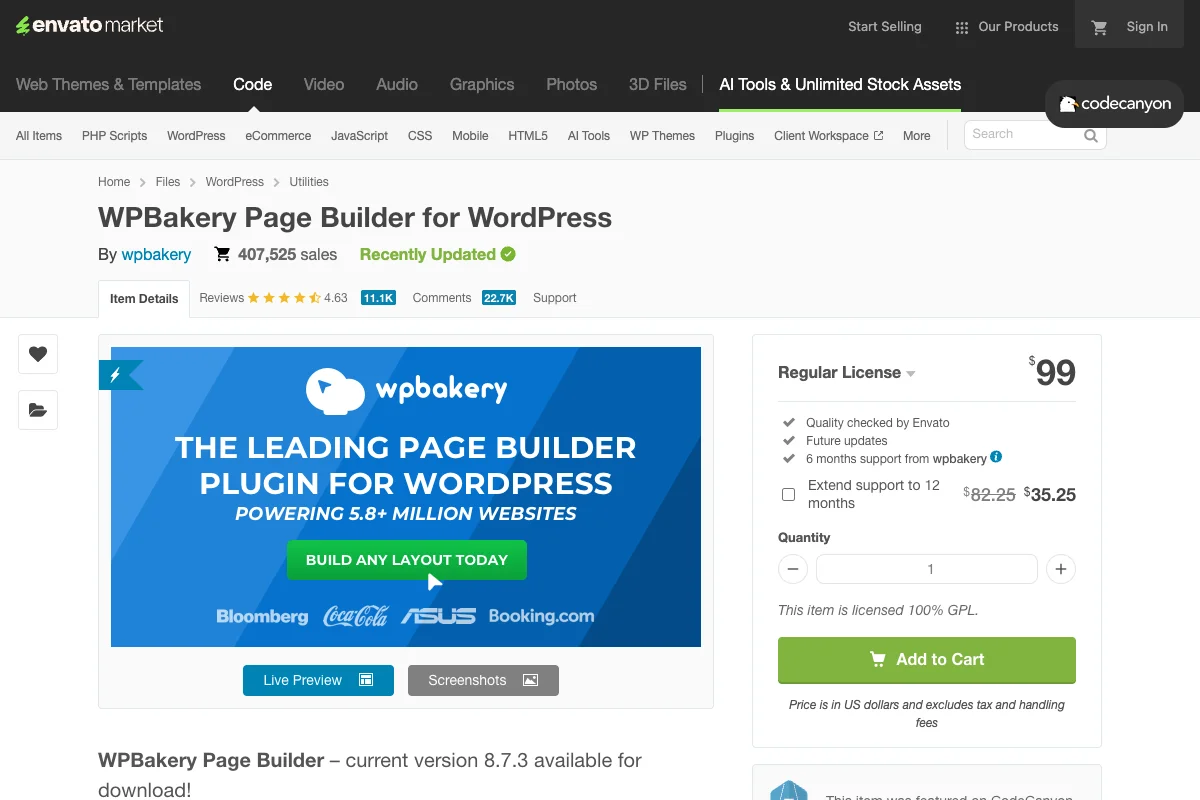Image resolution: width=1200 pixels, height=800 pixels.
Task: Click the lightning bolt badge on preview
Action: click(x=119, y=375)
